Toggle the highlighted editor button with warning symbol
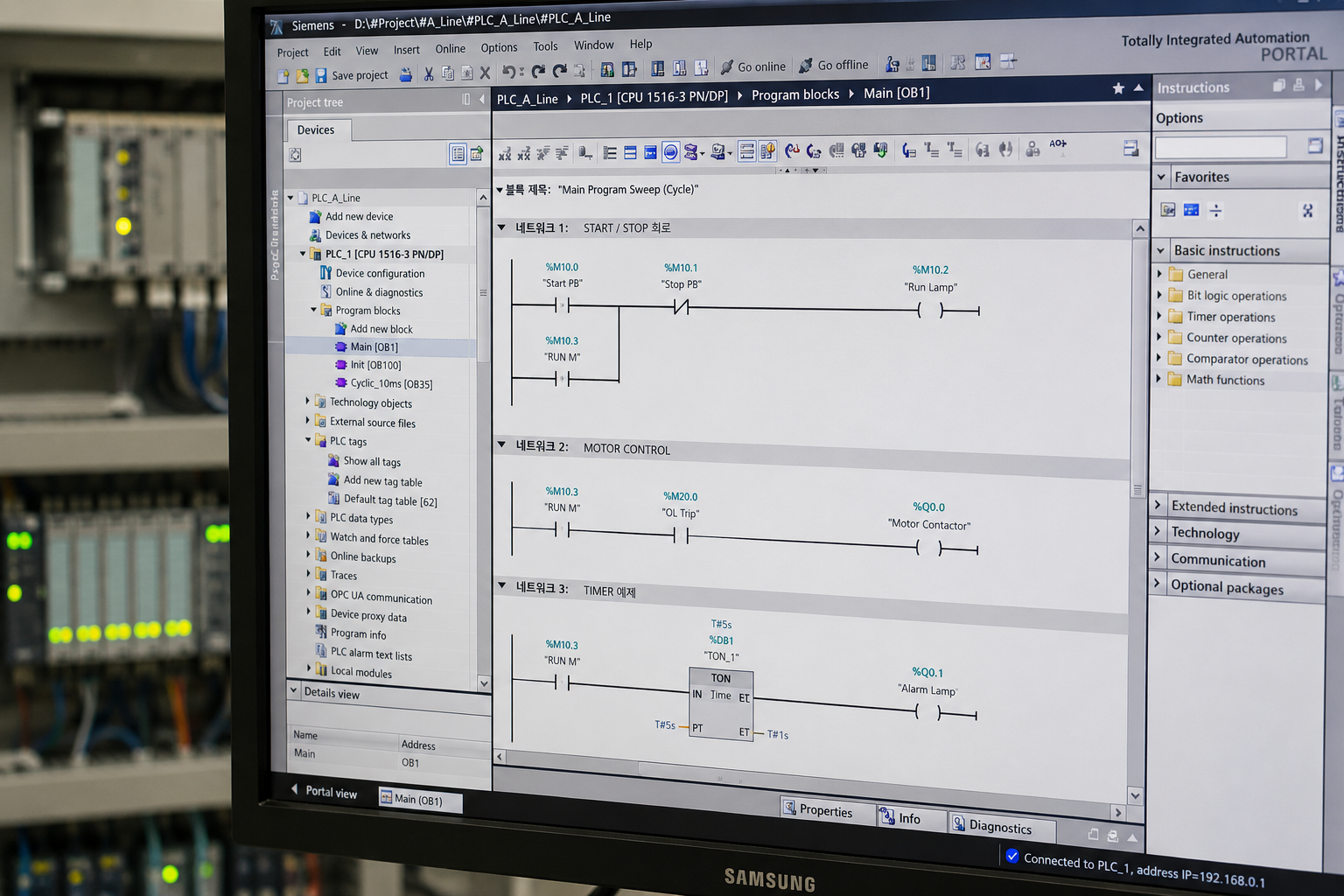The image size is (1344, 896). pos(767,151)
